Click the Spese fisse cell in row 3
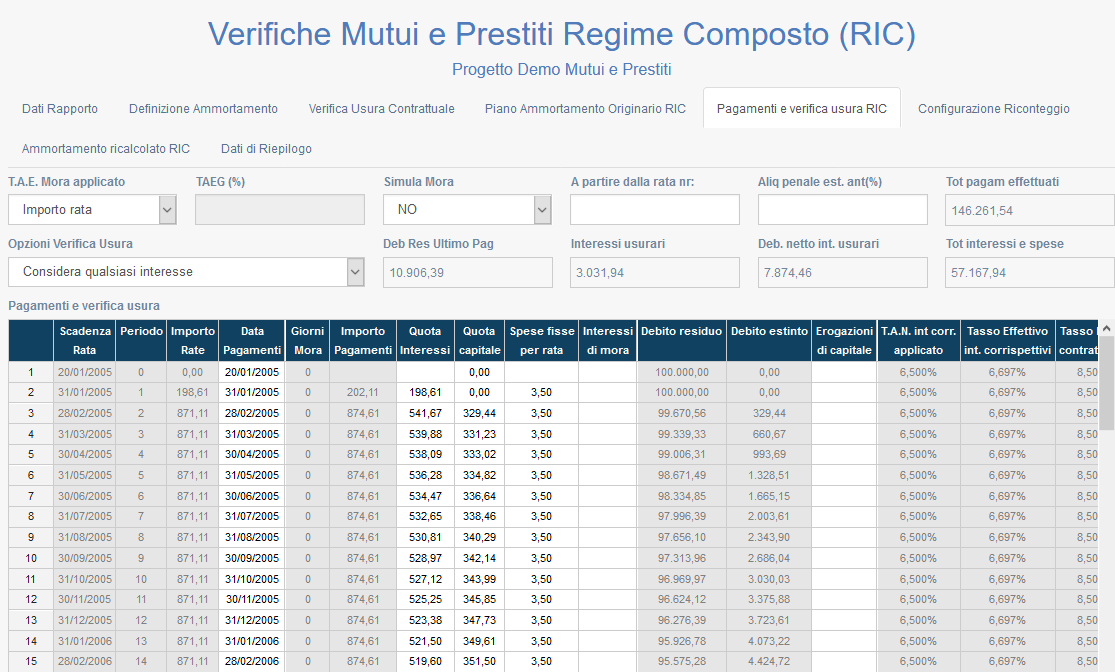This screenshot has height=672, width=1115. (x=542, y=413)
